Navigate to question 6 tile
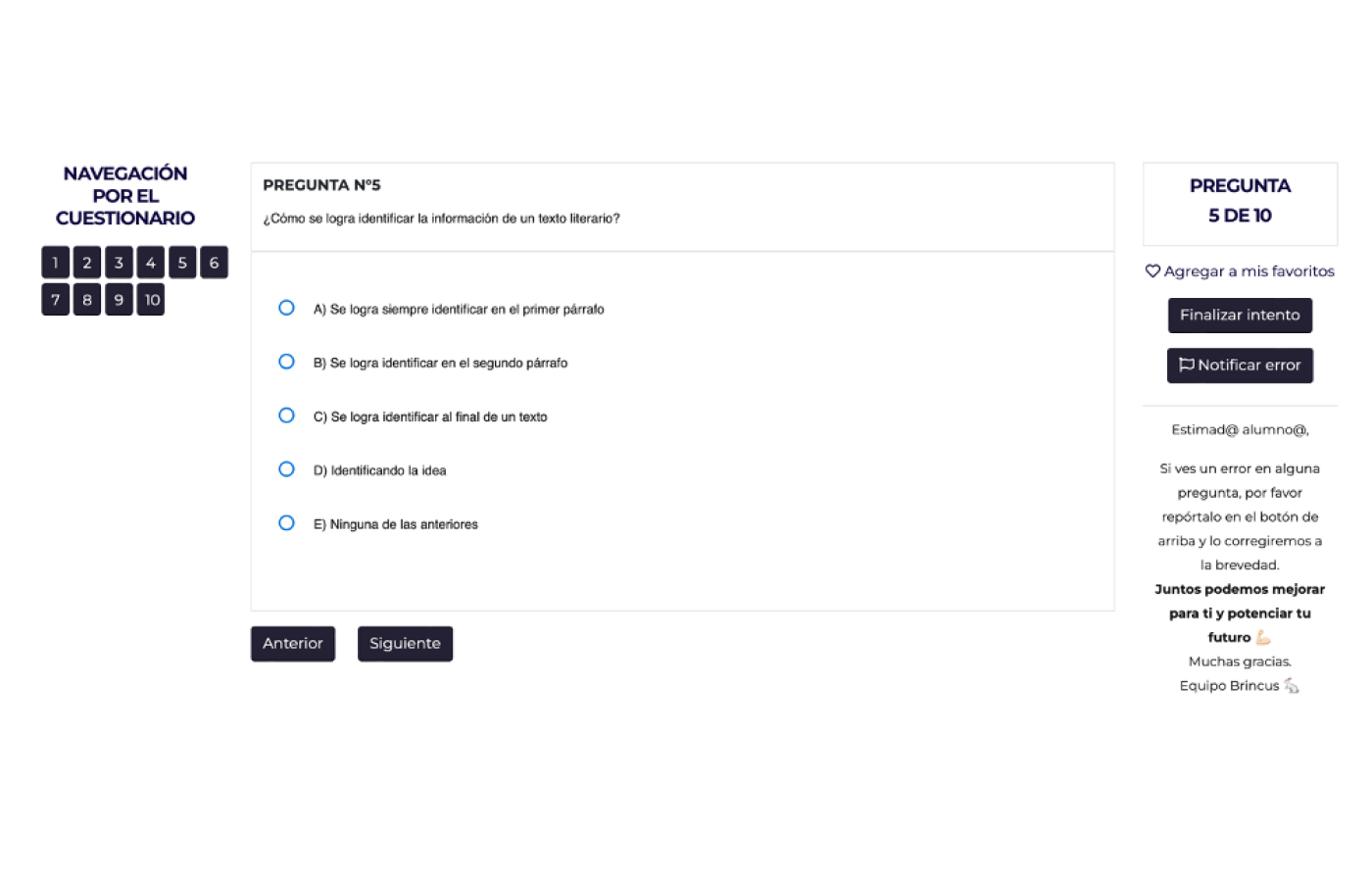Screen dimensions: 1372x882 (214, 263)
